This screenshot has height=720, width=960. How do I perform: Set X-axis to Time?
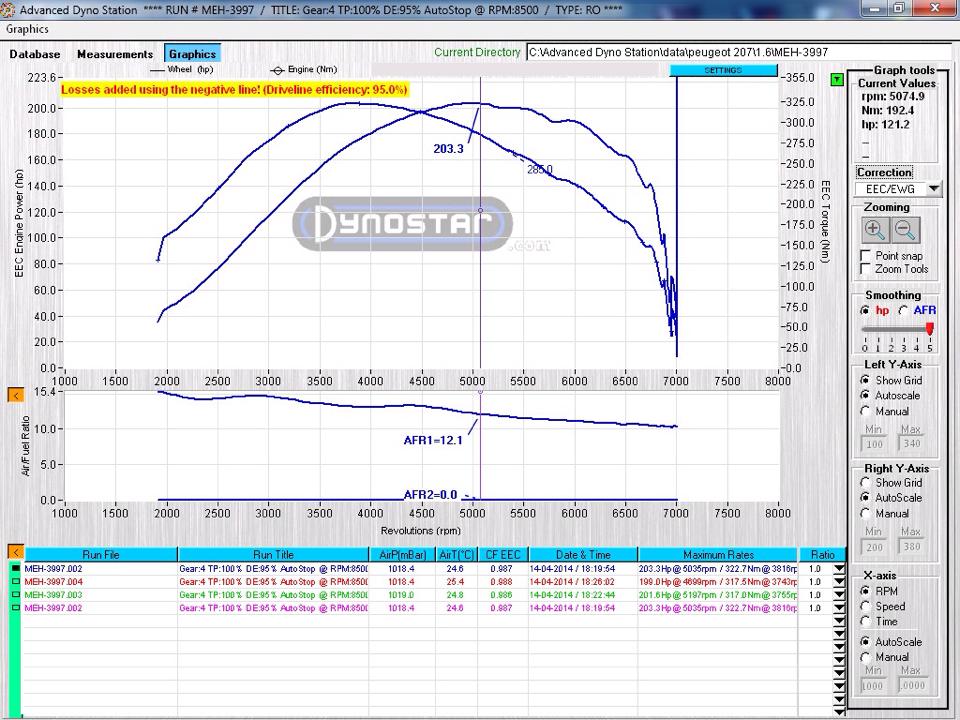tap(865, 621)
